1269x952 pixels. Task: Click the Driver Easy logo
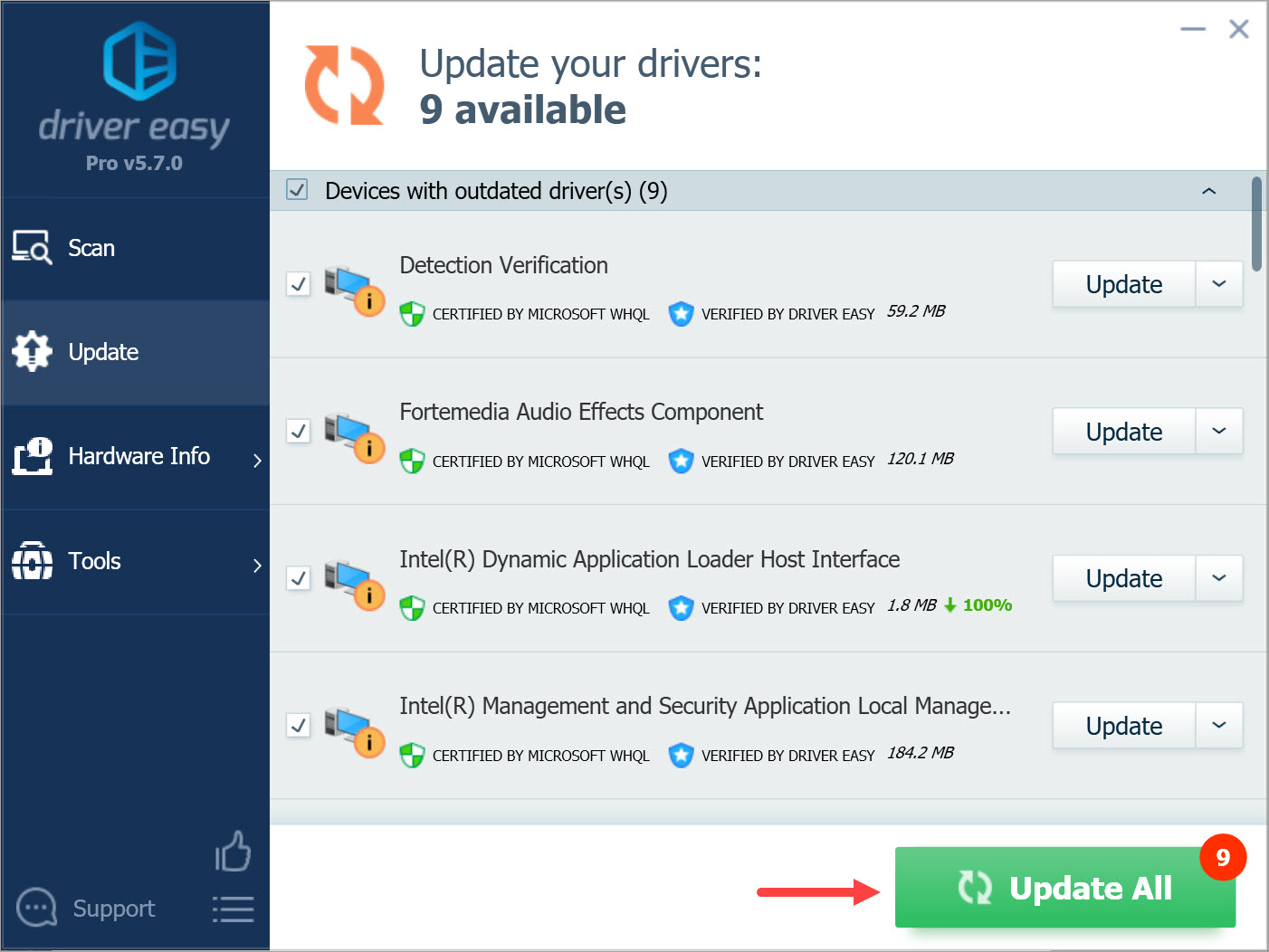tap(138, 62)
